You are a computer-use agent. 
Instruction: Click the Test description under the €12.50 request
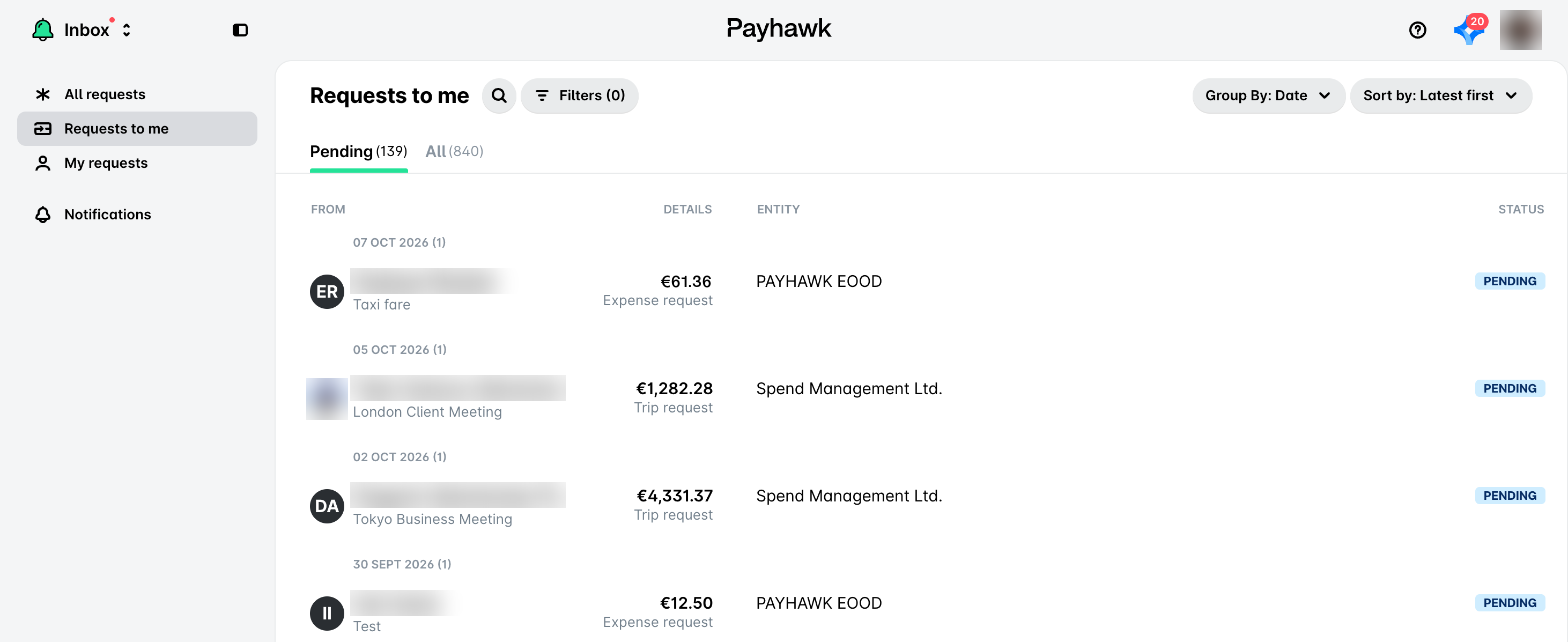click(x=367, y=627)
